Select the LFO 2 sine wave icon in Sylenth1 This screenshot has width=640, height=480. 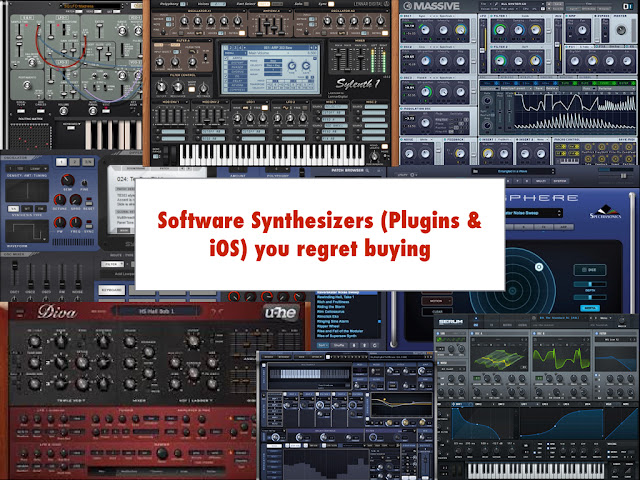click(x=286, y=107)
